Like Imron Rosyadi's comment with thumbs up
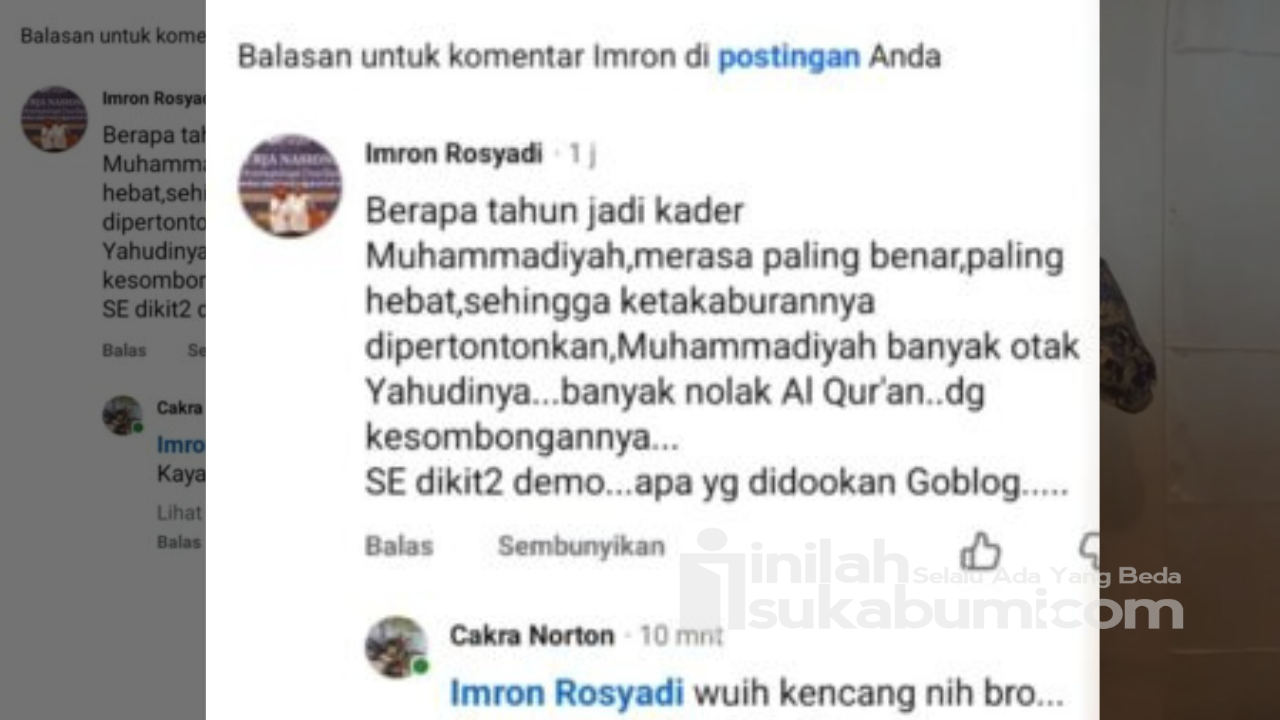This screenshot has height=720, width=1280. (x=980, y=551)
